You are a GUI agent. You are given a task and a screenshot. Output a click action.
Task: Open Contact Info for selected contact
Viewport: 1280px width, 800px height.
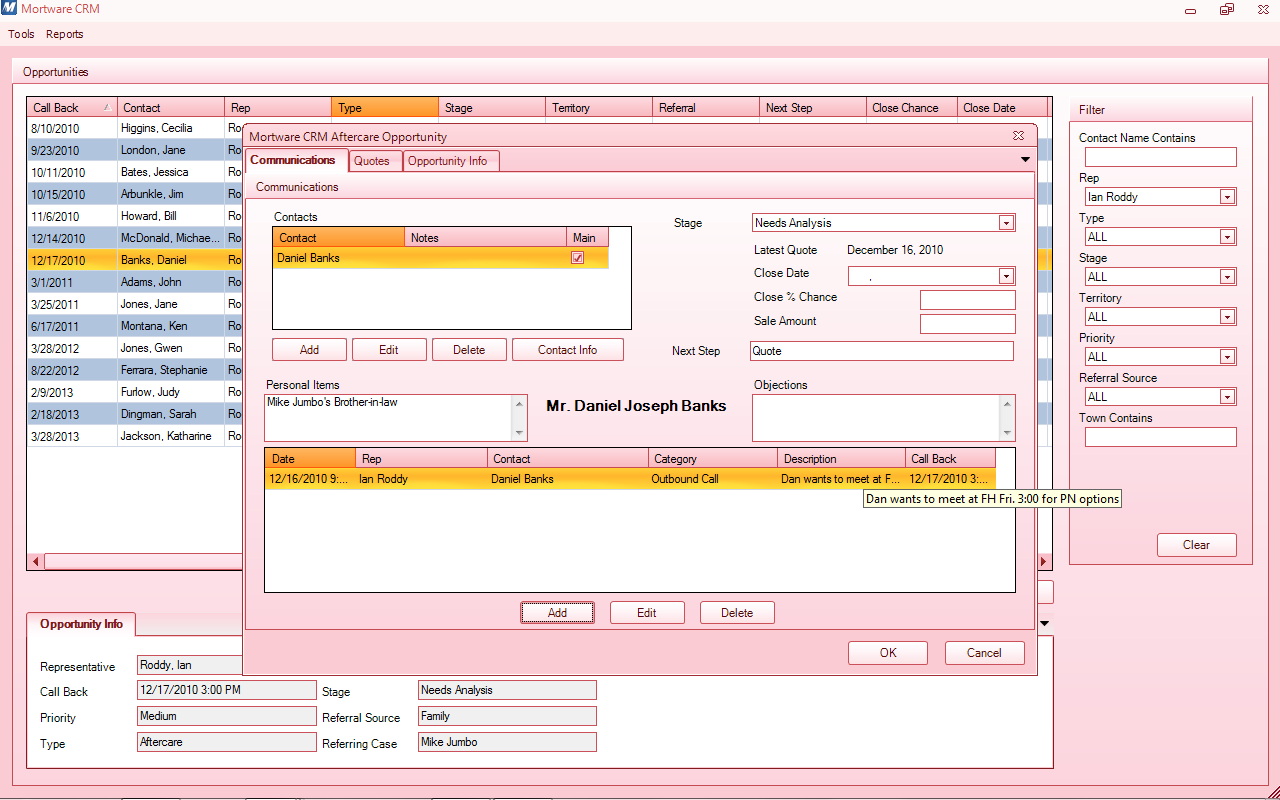click(x=568, y=350)
